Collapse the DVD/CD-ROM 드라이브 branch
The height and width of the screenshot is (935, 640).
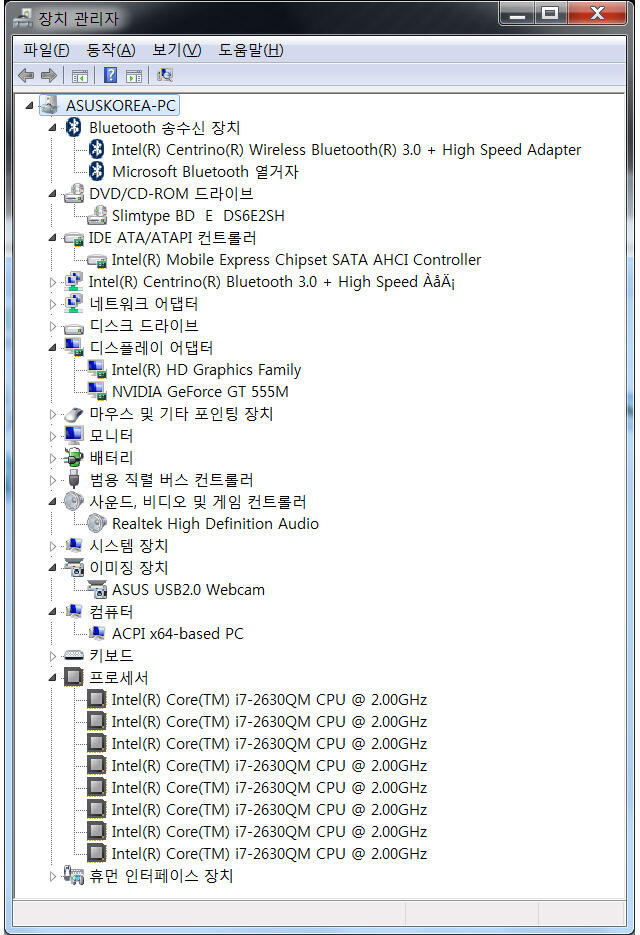[52, 194]
